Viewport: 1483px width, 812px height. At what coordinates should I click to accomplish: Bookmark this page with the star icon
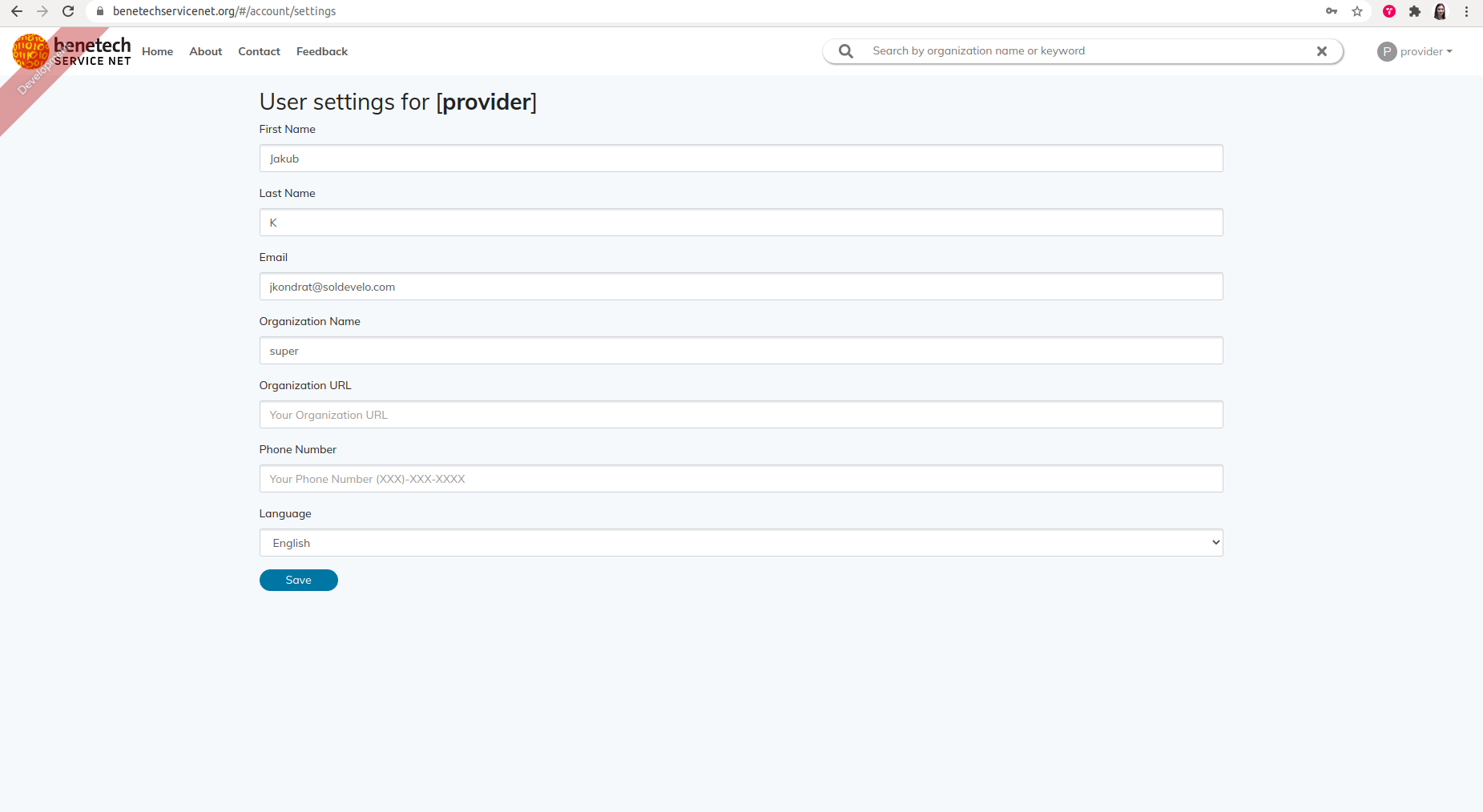tap(1357, 11)
